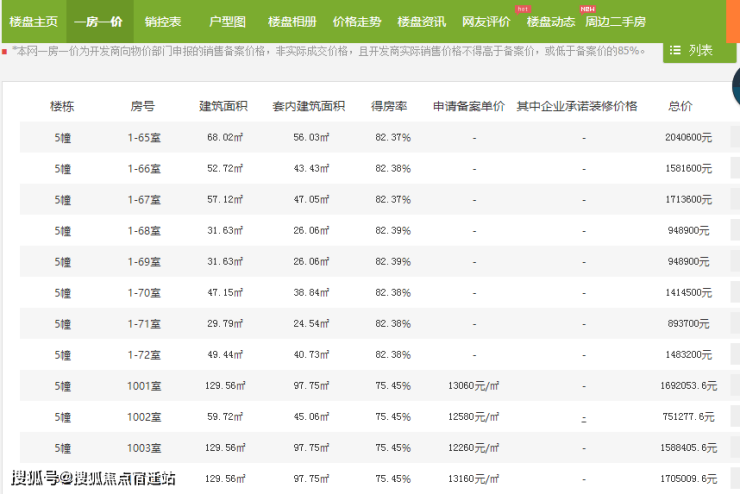Viewport: 740px width, 494px height.
Task: Click building area 47.15㎡
Action: click(x=225, y=293)
